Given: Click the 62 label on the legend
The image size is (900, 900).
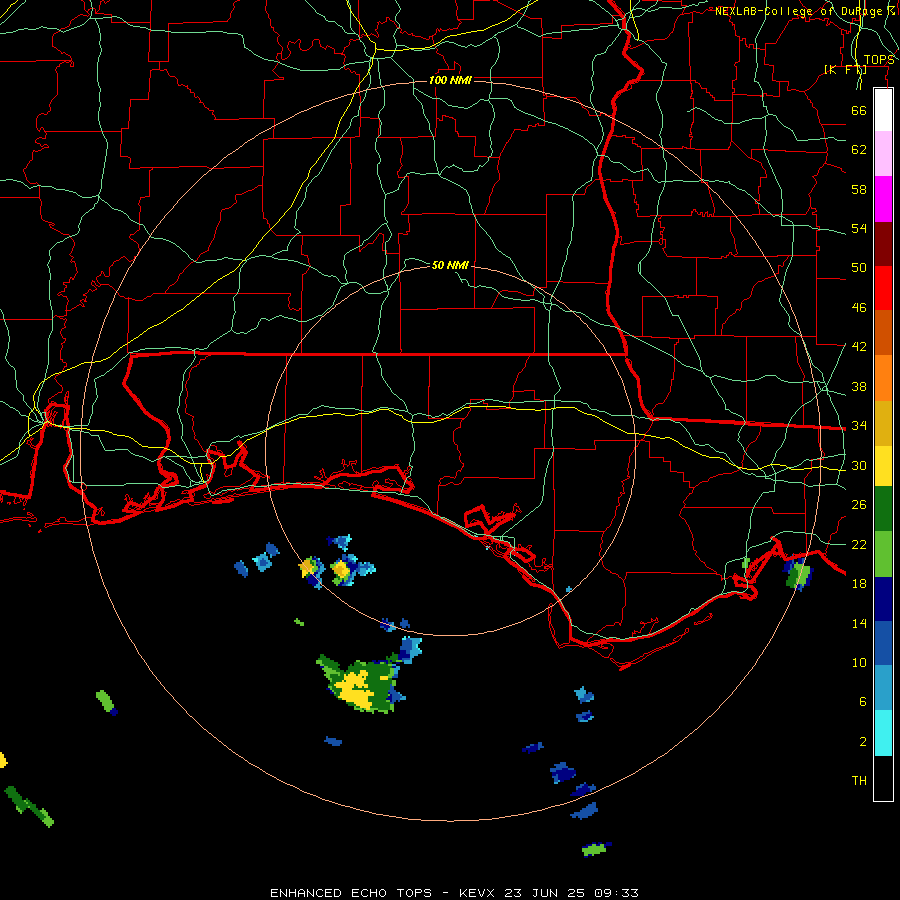Looking at the screenshot, I should 859,150.
